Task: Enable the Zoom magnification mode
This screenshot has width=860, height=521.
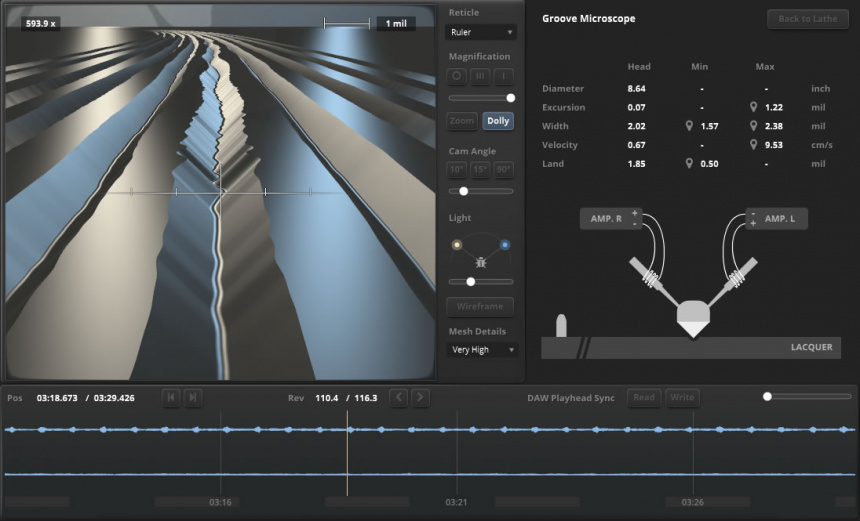Action: pos(461,121)
